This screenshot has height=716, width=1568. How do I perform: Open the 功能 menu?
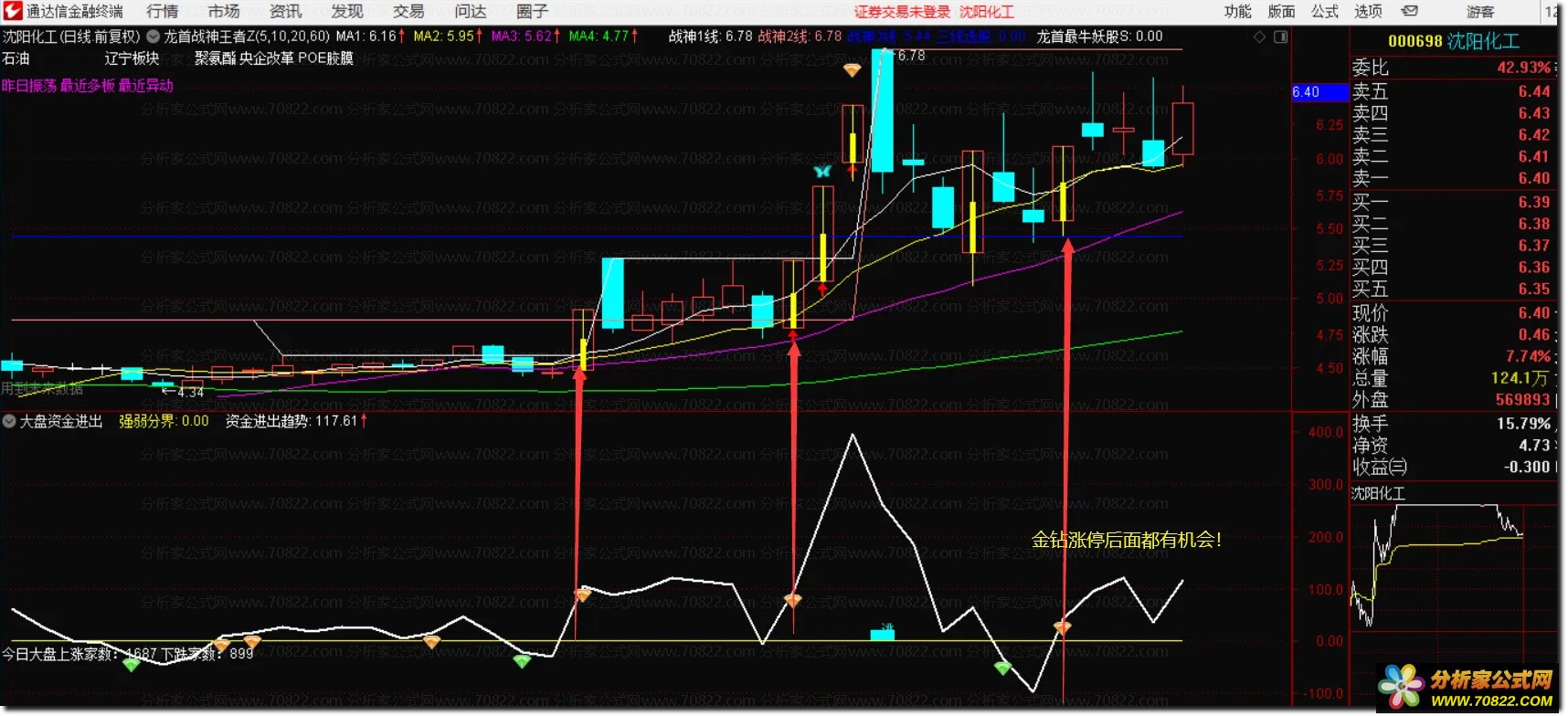click(x=1238, y=11)
